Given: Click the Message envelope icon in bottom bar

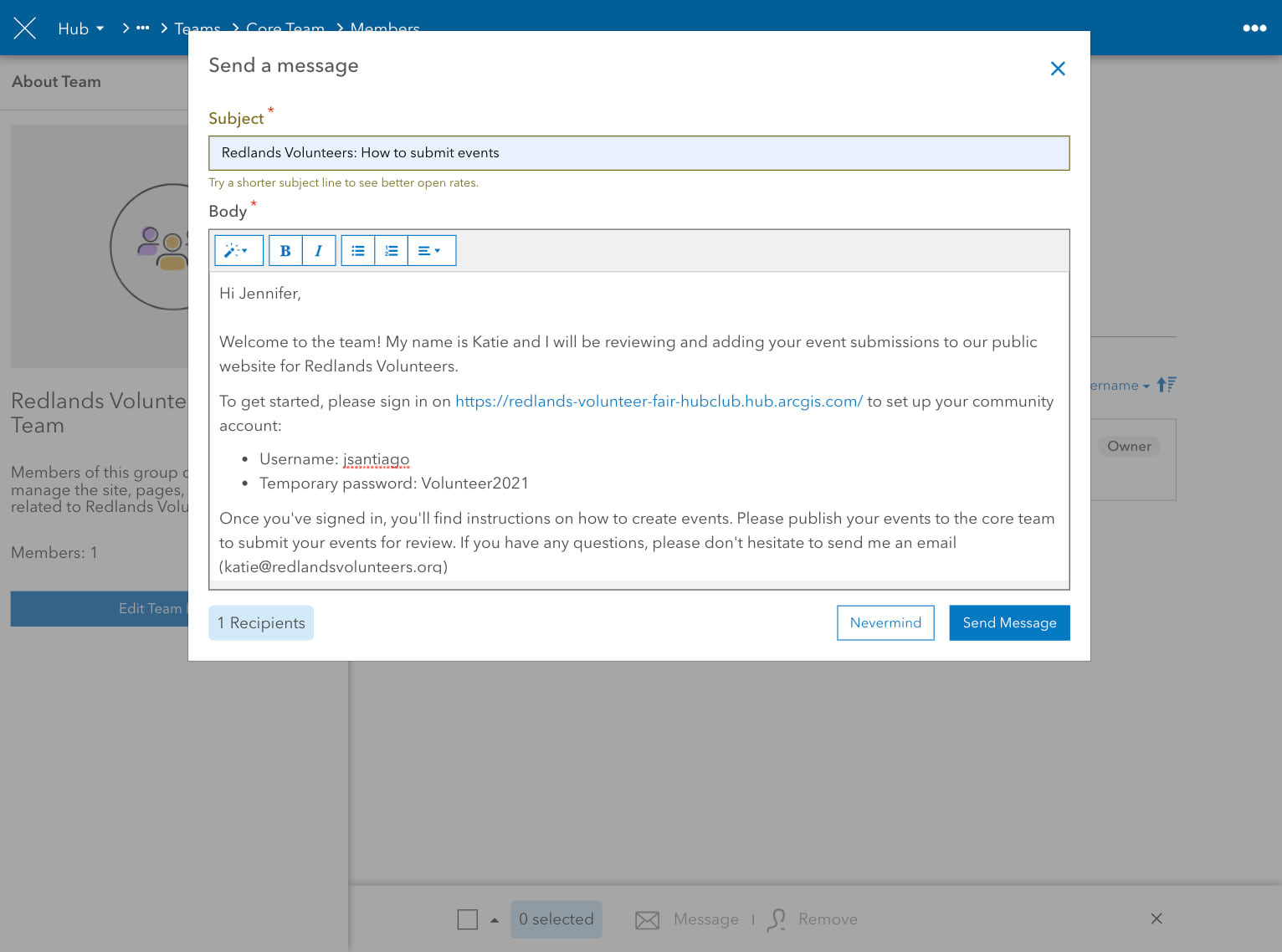Looking at the screenshot, I should tap(647, 919).
